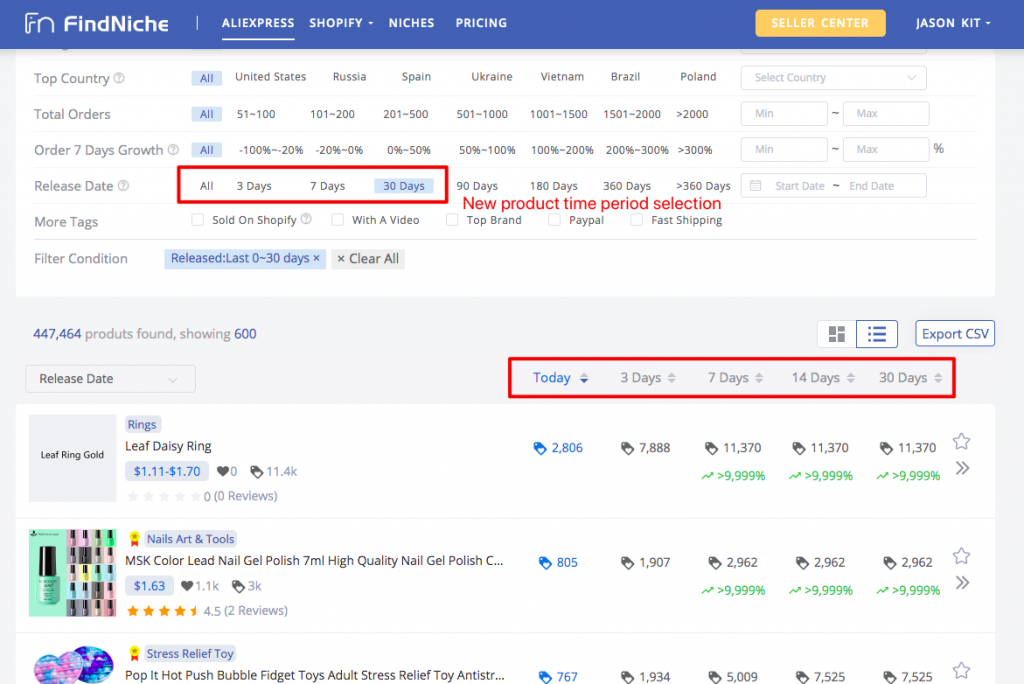Favorite the MSK Color Nail Gel Polish
The height and width of the screenshot is (684, 1024).
[961, 556]
